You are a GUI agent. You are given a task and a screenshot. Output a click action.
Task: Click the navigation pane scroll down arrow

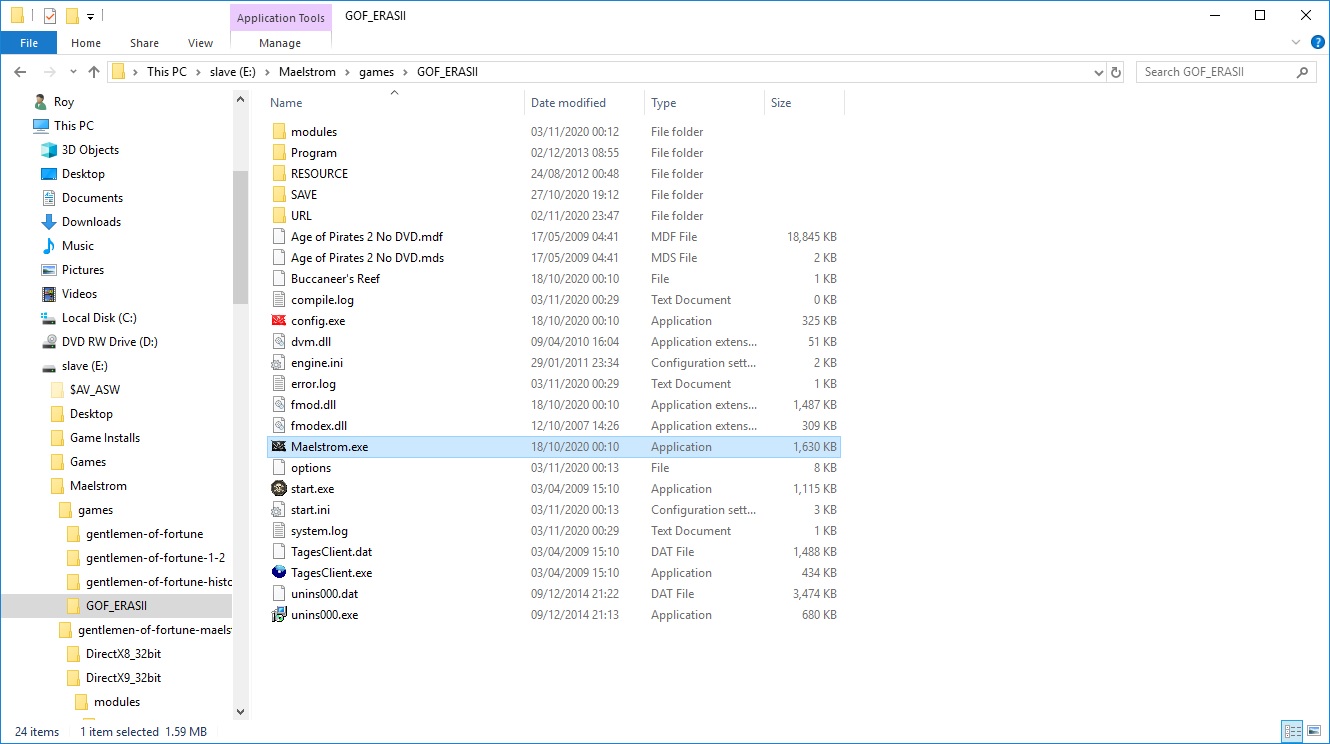click(240, 711)
